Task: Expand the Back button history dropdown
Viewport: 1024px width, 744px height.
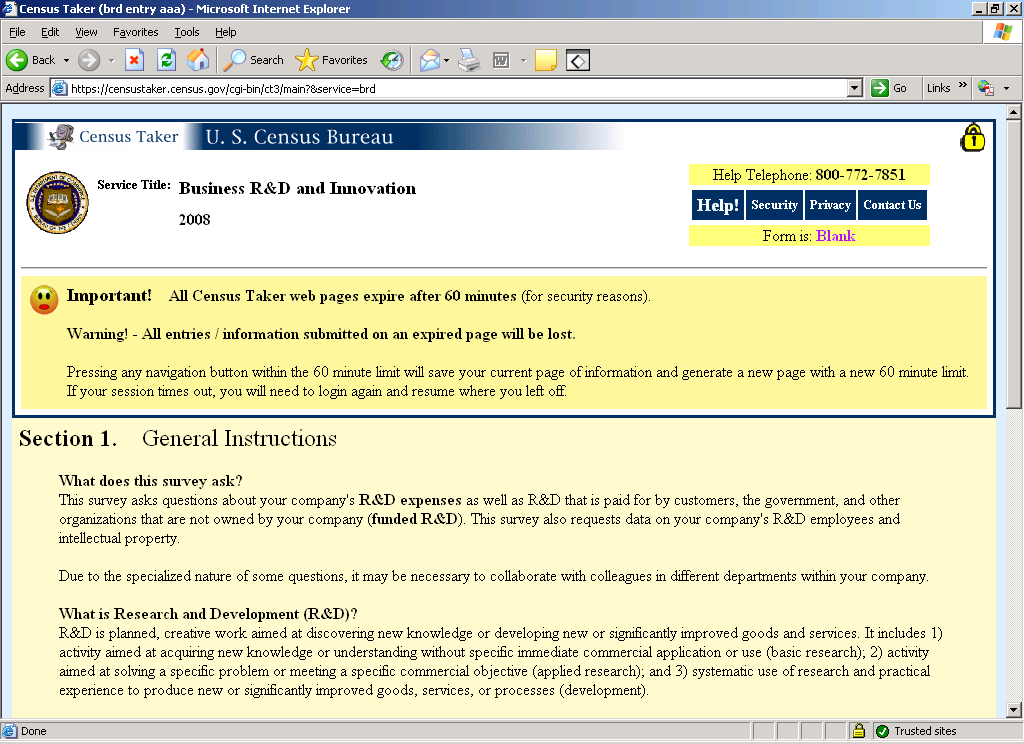Action: point(66,60)
